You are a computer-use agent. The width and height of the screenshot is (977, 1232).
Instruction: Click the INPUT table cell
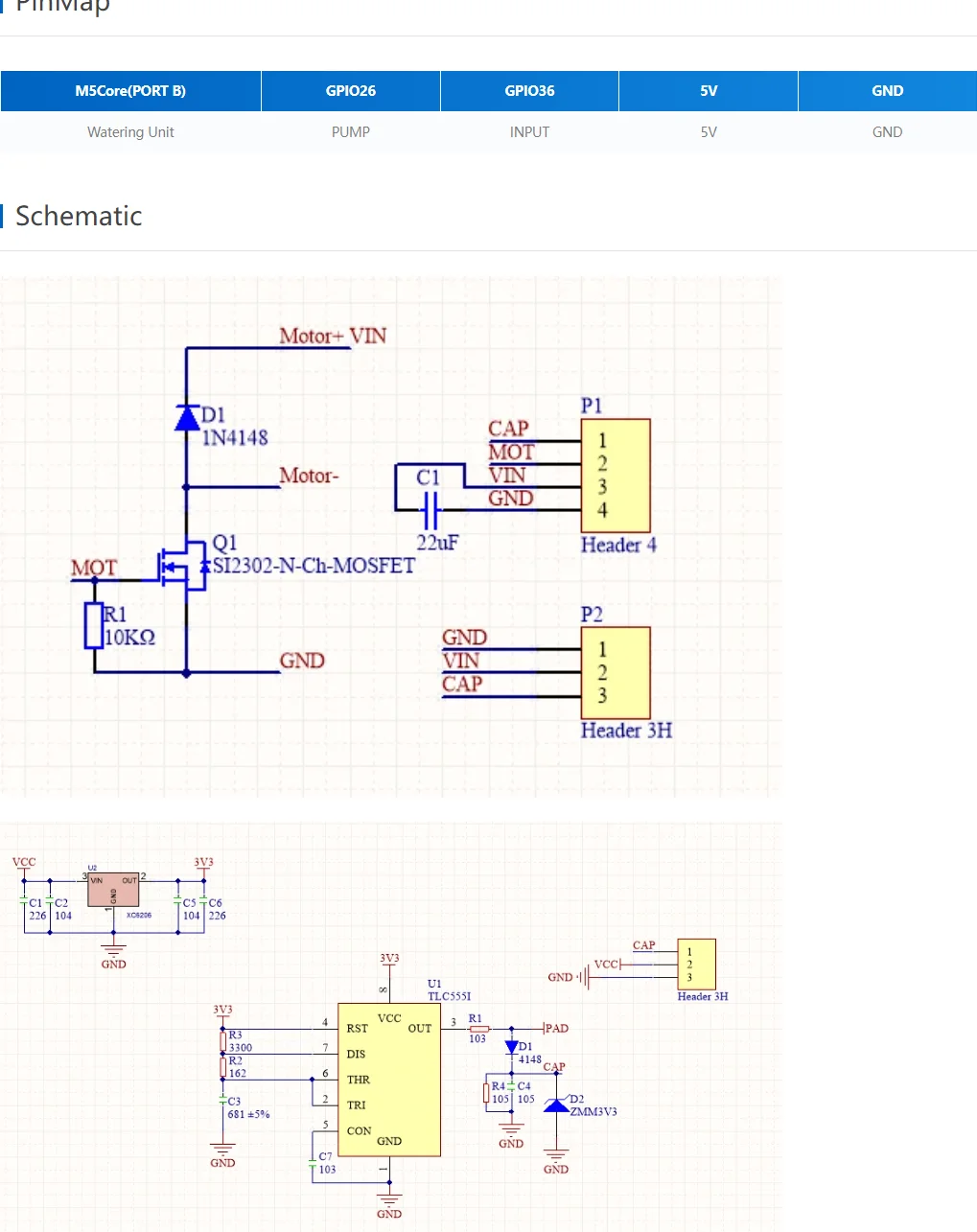pos(529,132)
